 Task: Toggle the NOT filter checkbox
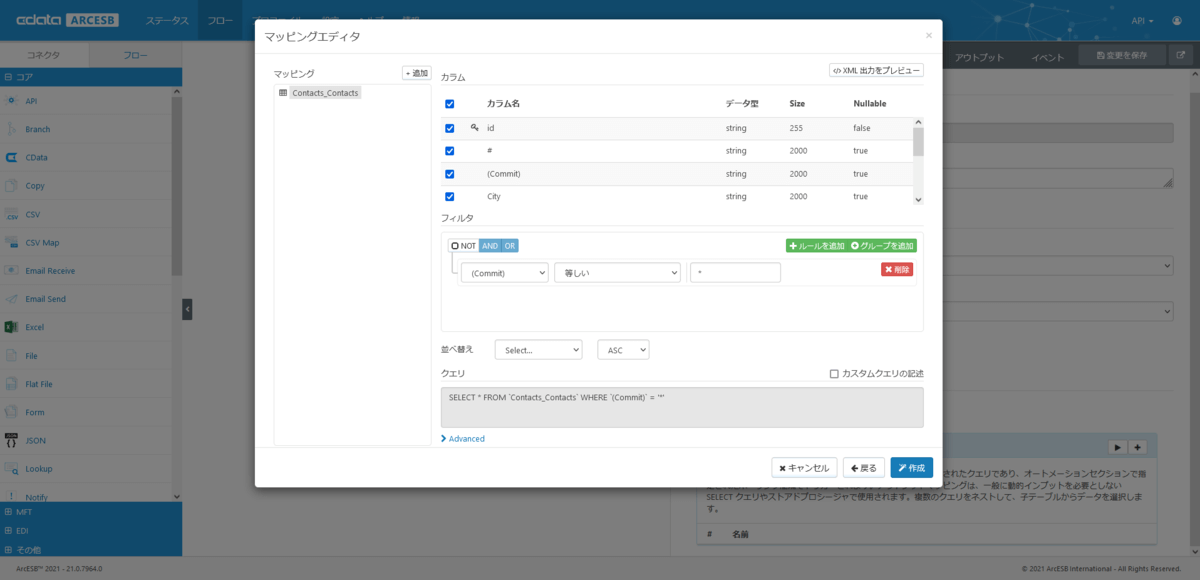455,246
